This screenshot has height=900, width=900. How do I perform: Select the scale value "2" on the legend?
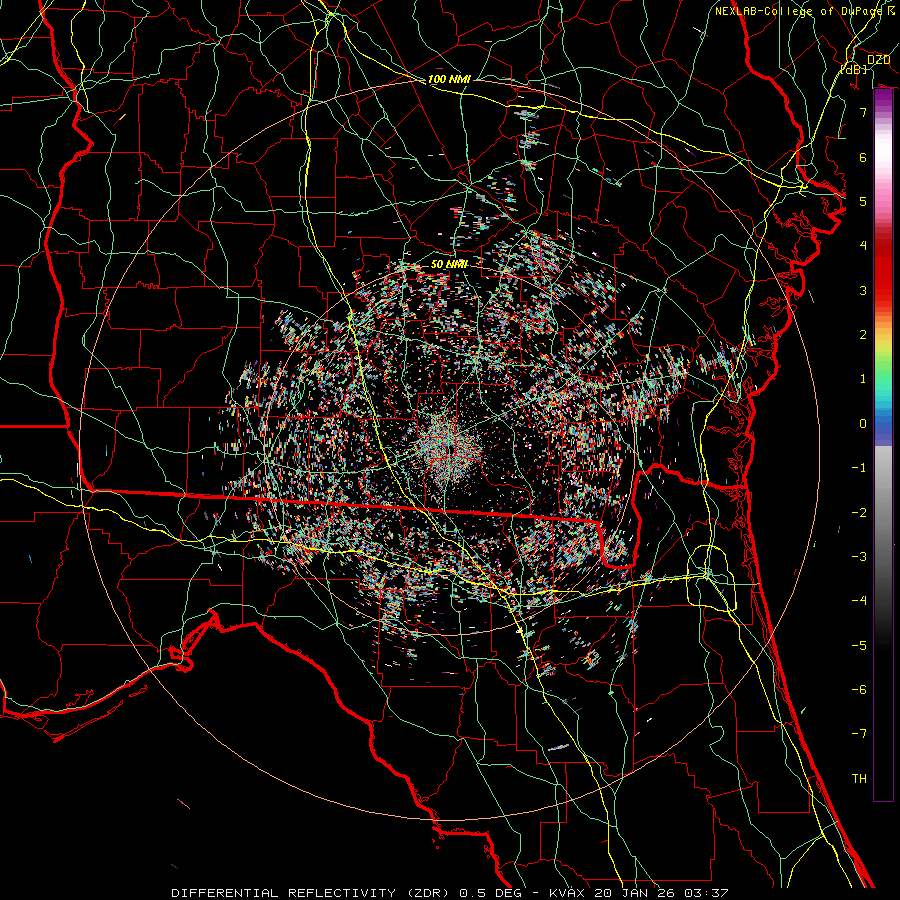point(863,335)
